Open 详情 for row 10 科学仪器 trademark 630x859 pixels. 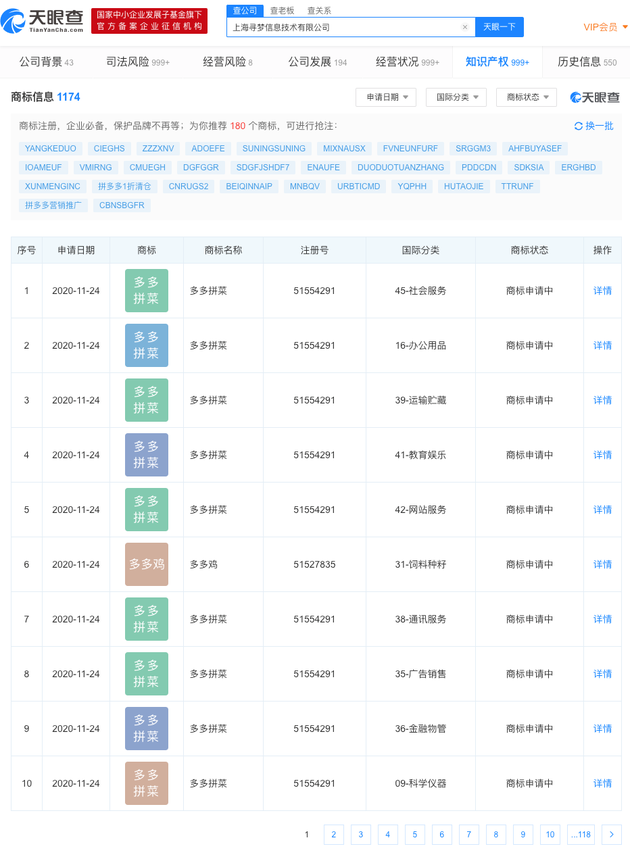(602, 784)
